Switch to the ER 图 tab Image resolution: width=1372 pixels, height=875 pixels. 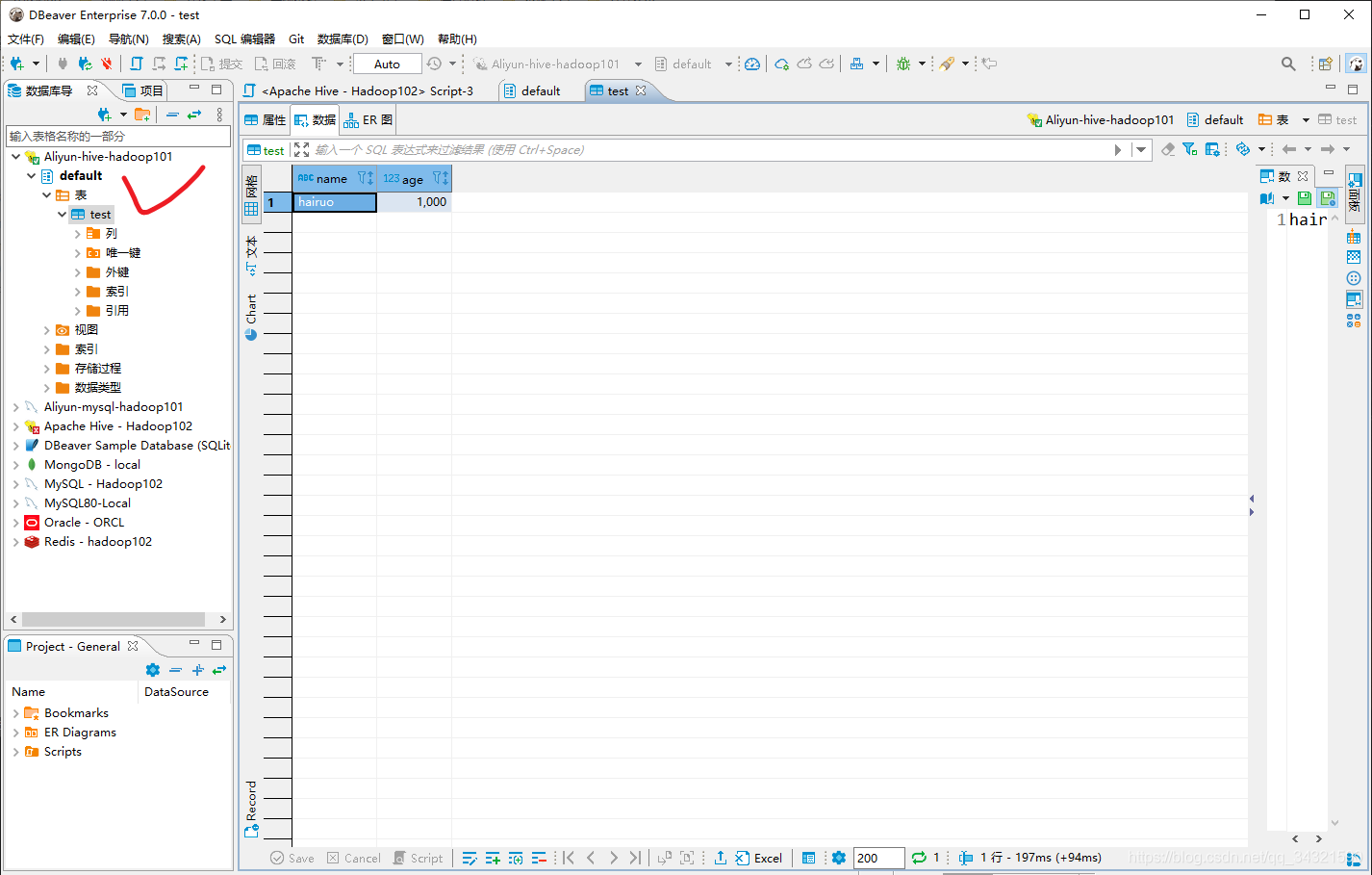[368, 120]
